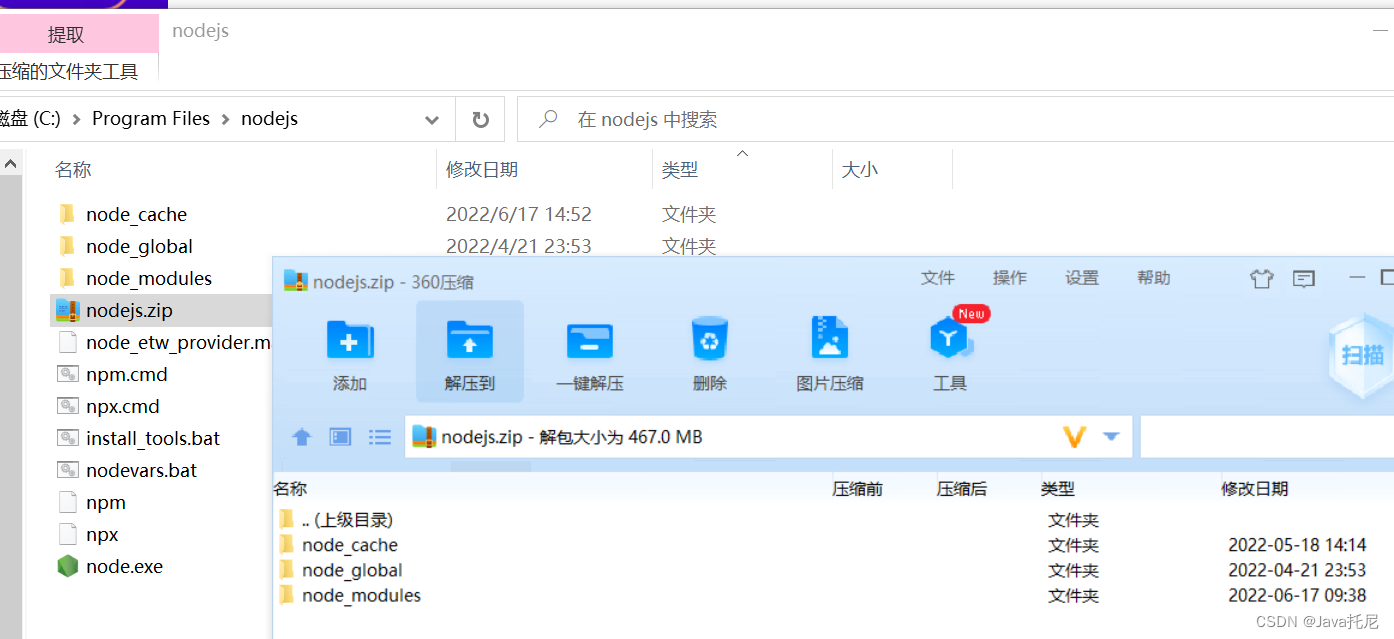The image size is (1394, 639).
Task: Select the nodevars.bat file
Action: click(141, 470)
